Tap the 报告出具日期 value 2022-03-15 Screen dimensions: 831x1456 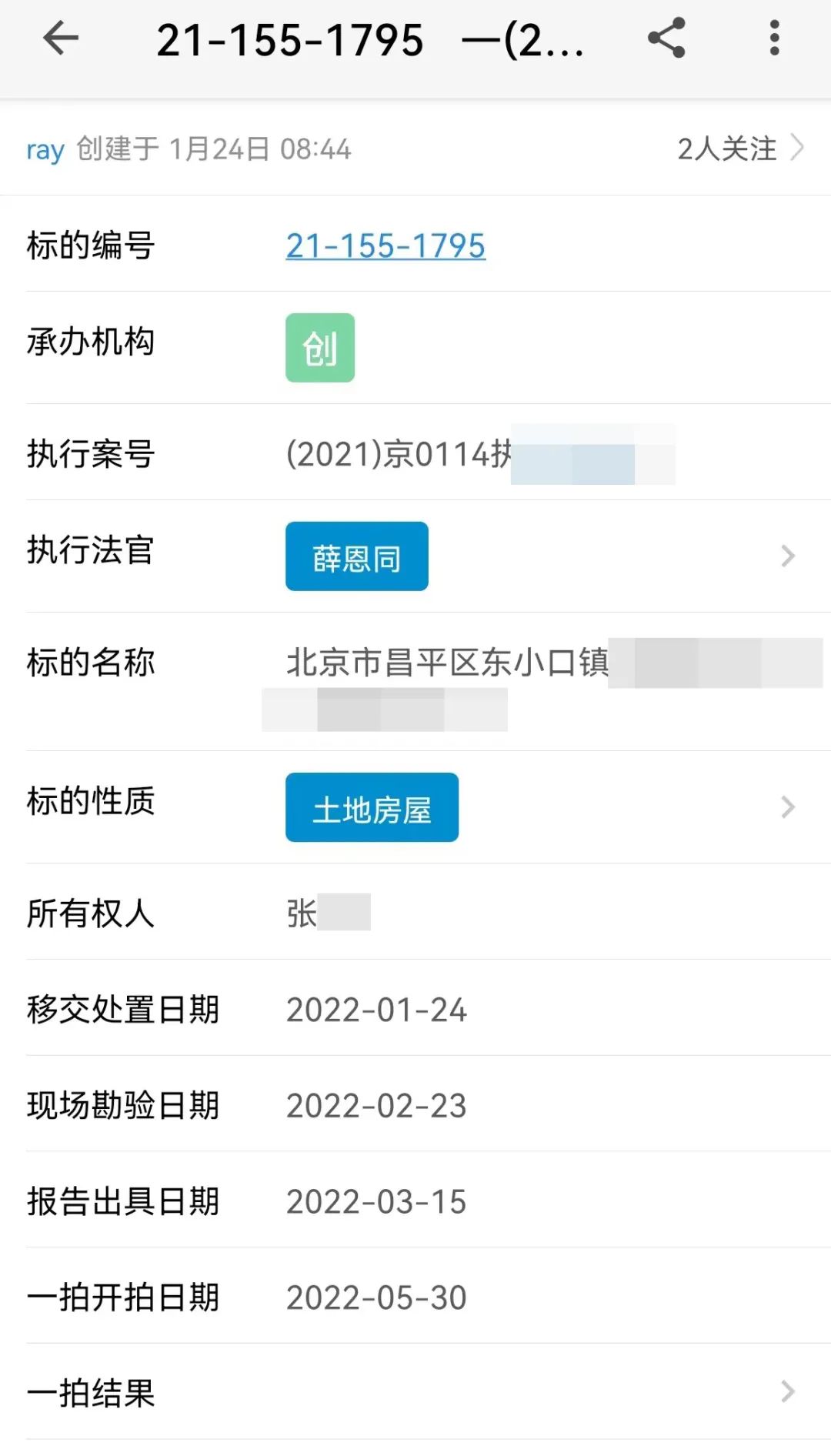(x=376, y=1202)
